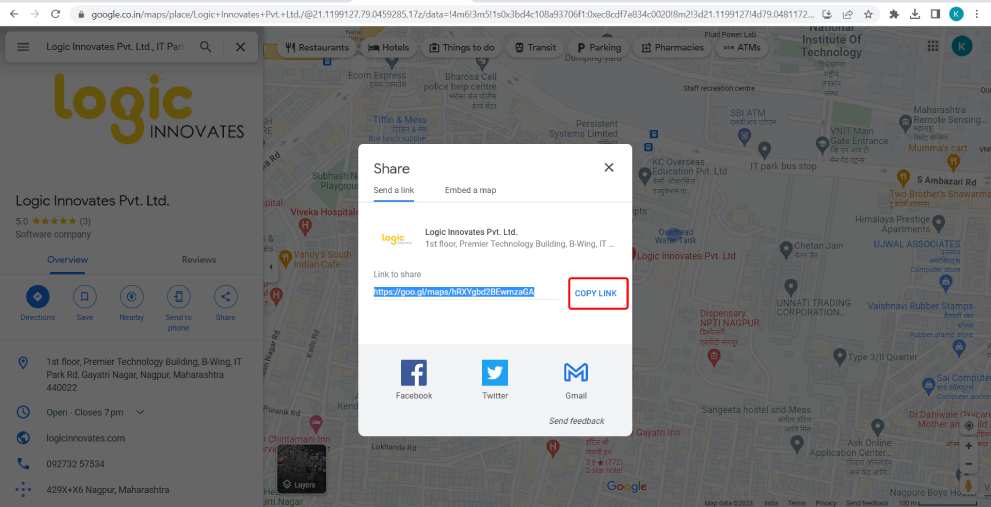The width and height of the screenshot is (991, 507).
Task: Click the my location button
Action: [x=969, y=425]
